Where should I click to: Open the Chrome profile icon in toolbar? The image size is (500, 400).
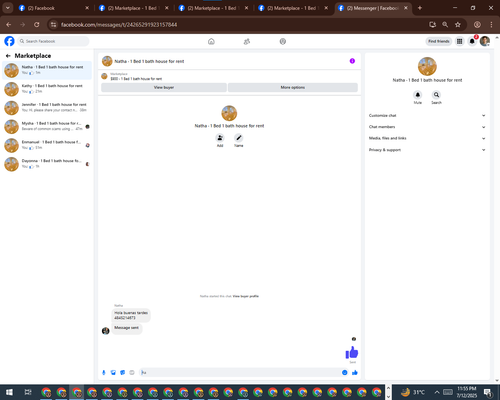pyautogui.click(x=477, y=24)
